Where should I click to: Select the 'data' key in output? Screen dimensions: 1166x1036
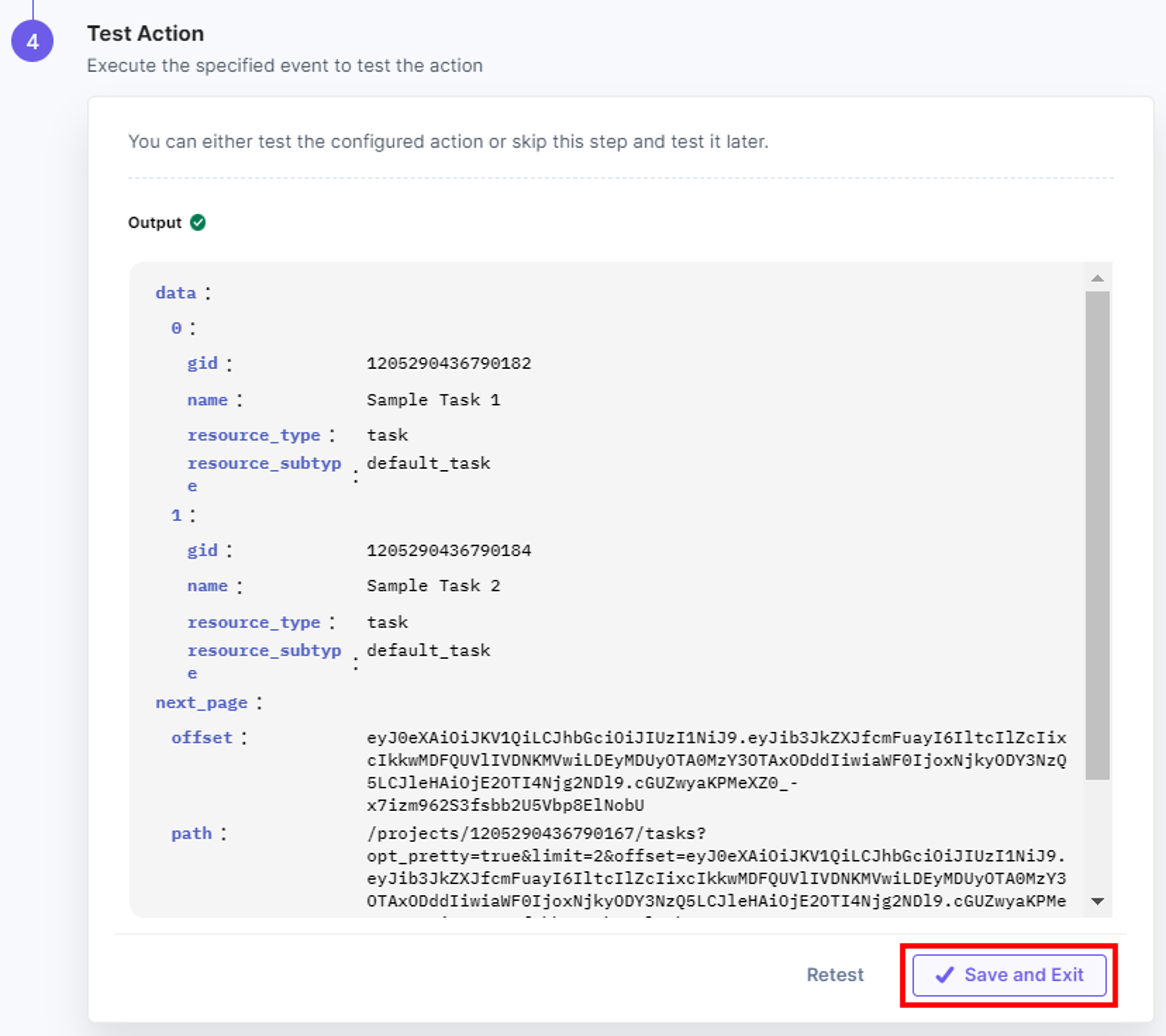tap(176, 293)
